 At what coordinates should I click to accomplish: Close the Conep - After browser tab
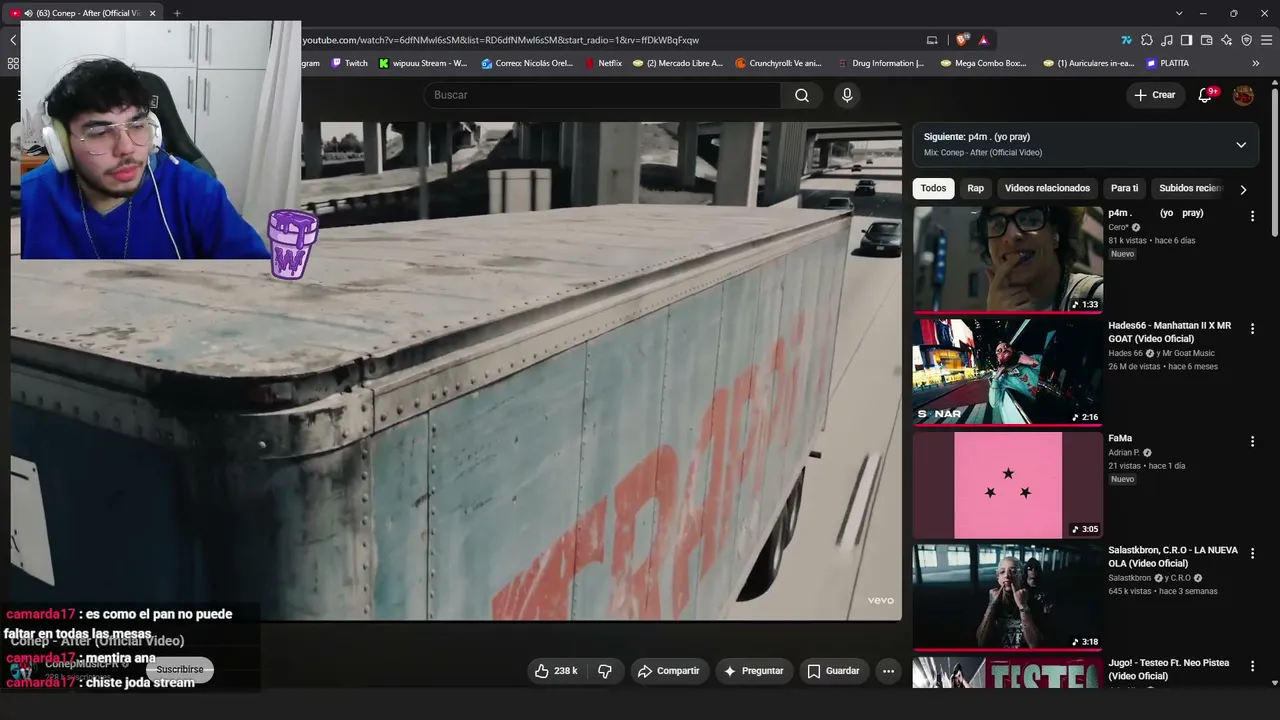[x=152, y=13]
